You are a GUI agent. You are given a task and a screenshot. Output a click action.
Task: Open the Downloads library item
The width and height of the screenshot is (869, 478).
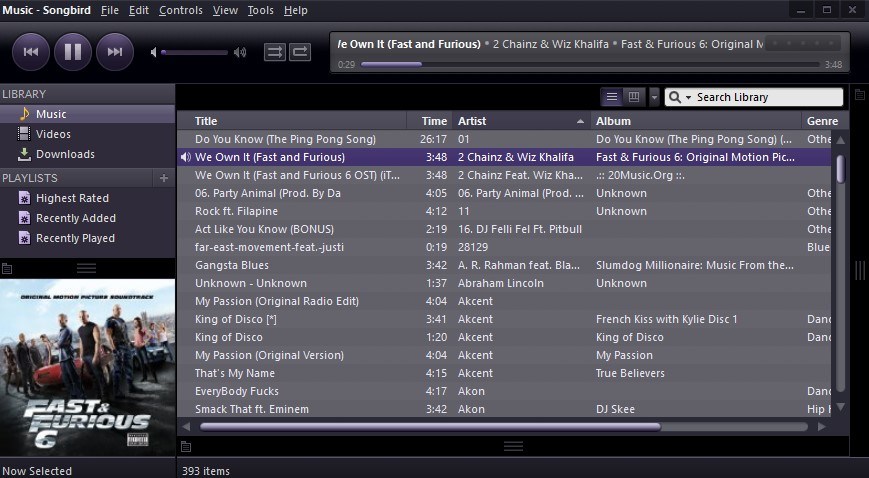[x=88, y=154]
